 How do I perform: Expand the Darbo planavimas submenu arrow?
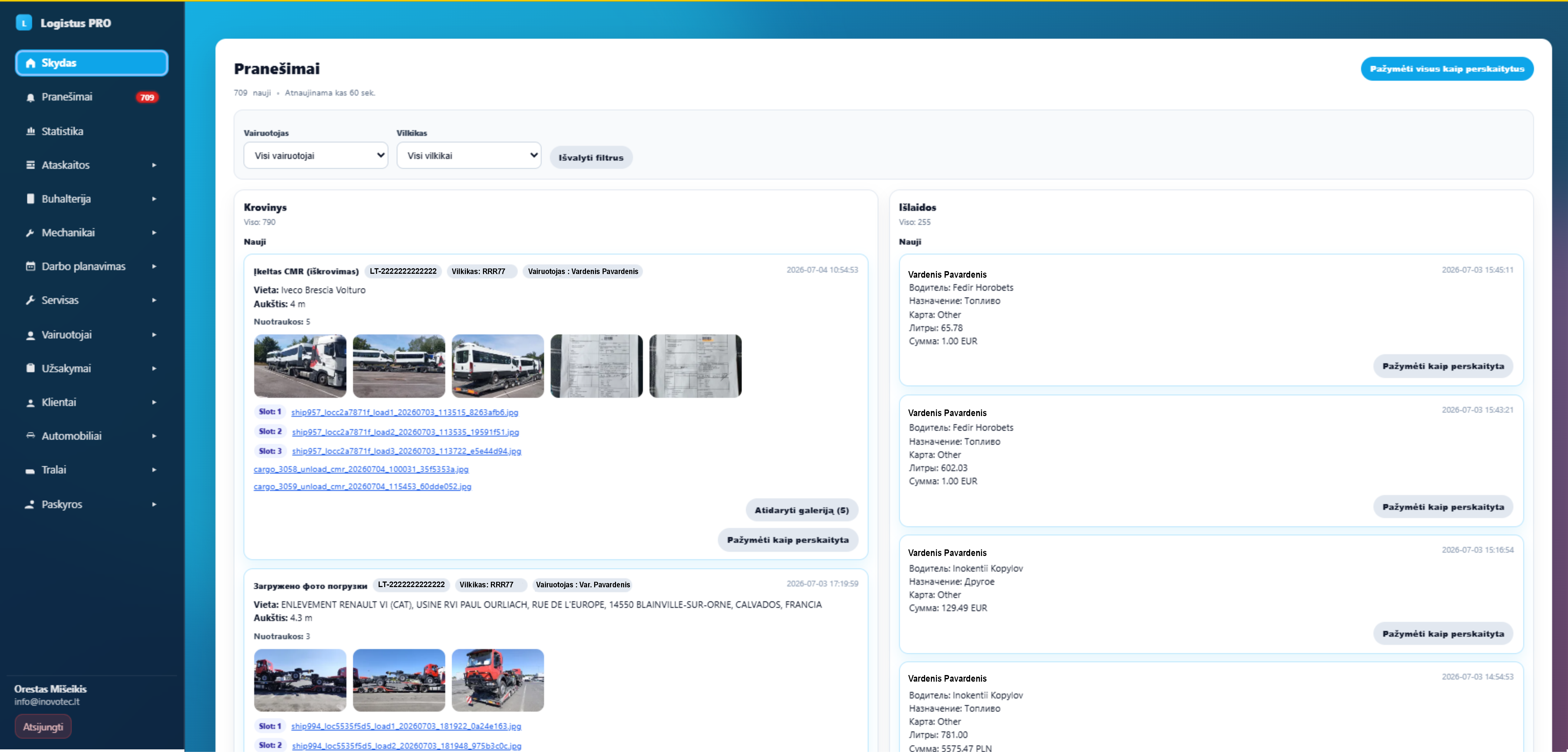tap(154, 267)
